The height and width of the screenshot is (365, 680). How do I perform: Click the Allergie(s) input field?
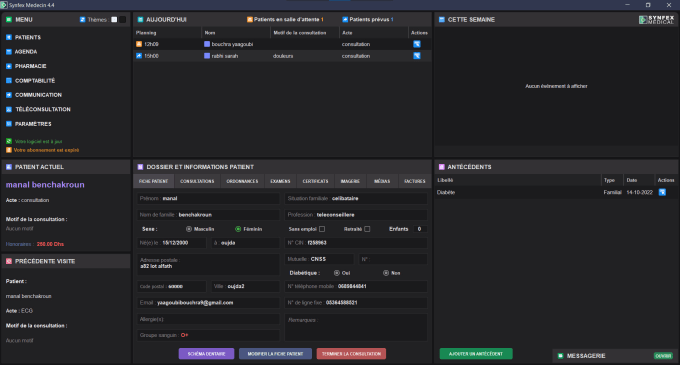[208, 319]
